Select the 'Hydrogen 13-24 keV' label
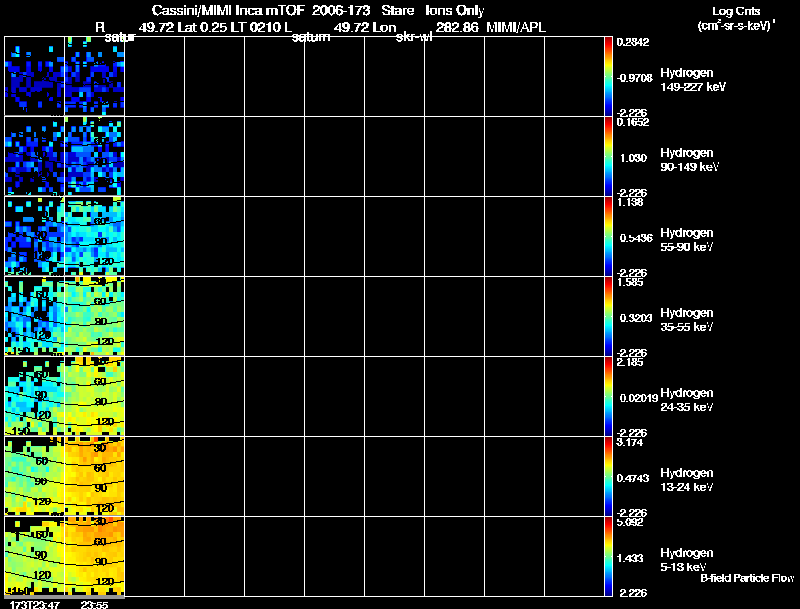 click(x=687, y=480)
